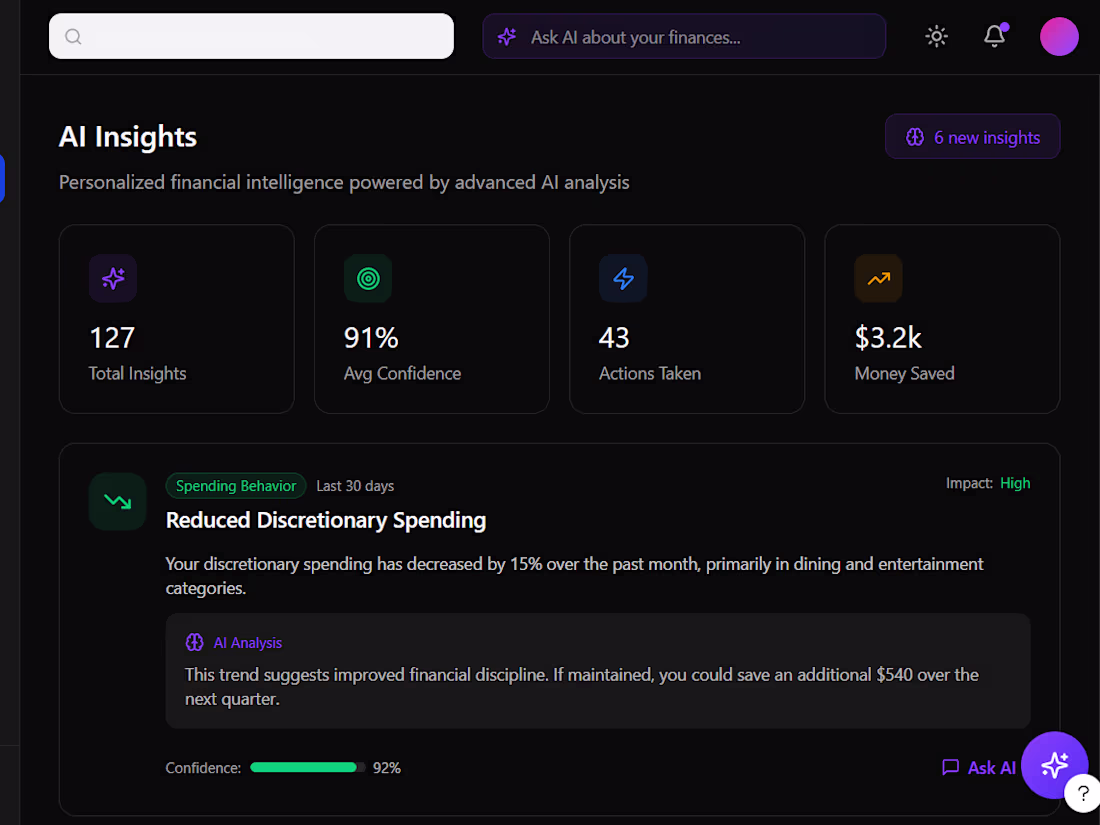
Task: Click the Total Insights sparkle icon
Action: click(113, 279)
